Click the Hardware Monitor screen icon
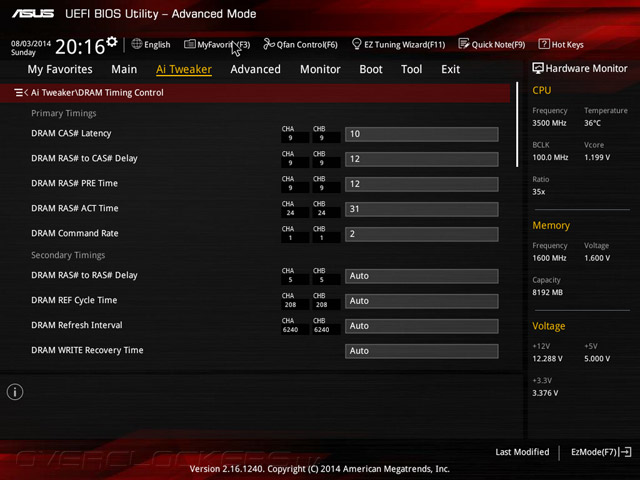640x480 pixels. (538, 68)
